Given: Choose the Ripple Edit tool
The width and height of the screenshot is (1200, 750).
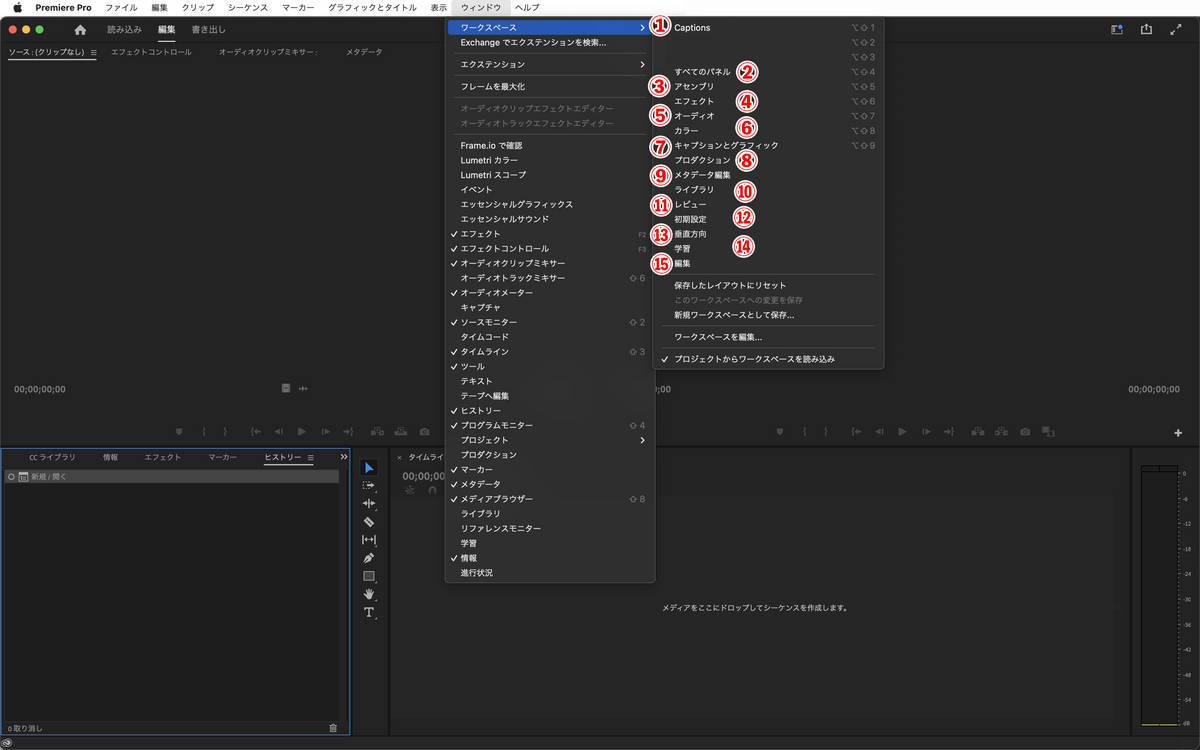Looking at the screenshot, I should point(369,504).
